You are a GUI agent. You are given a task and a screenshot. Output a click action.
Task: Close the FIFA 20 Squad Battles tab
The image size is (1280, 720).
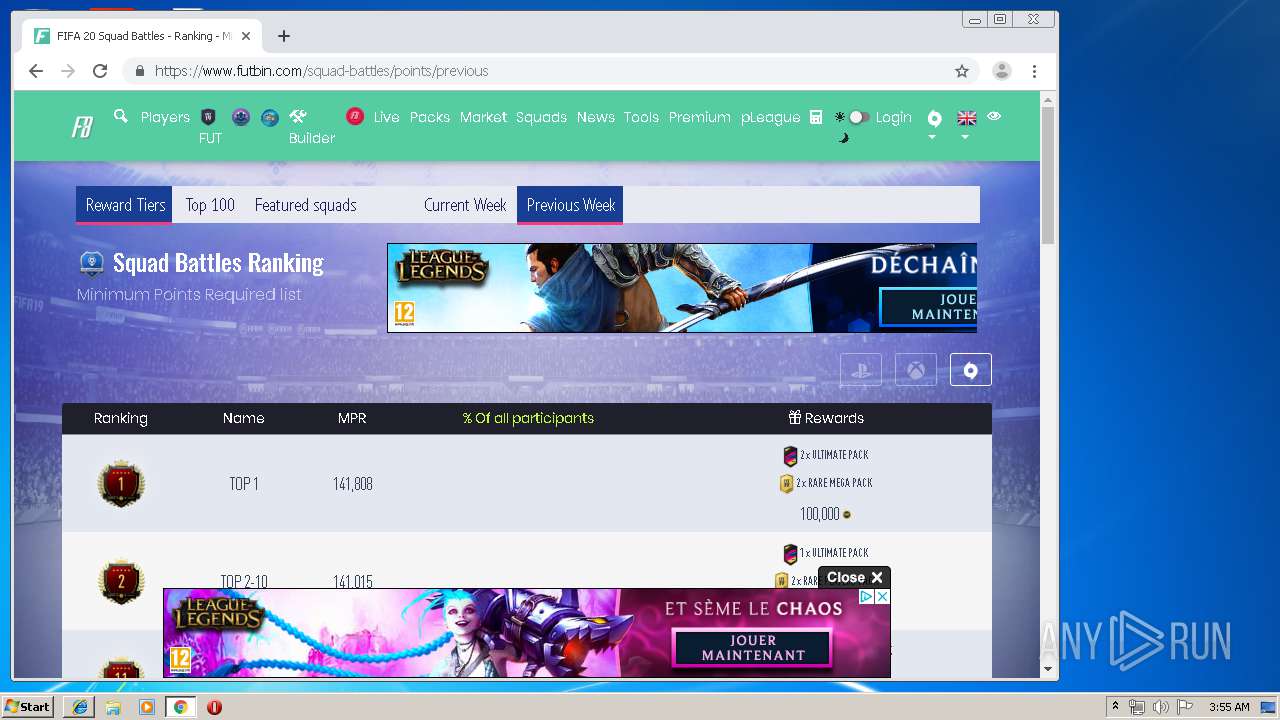[x=246, y=36]
